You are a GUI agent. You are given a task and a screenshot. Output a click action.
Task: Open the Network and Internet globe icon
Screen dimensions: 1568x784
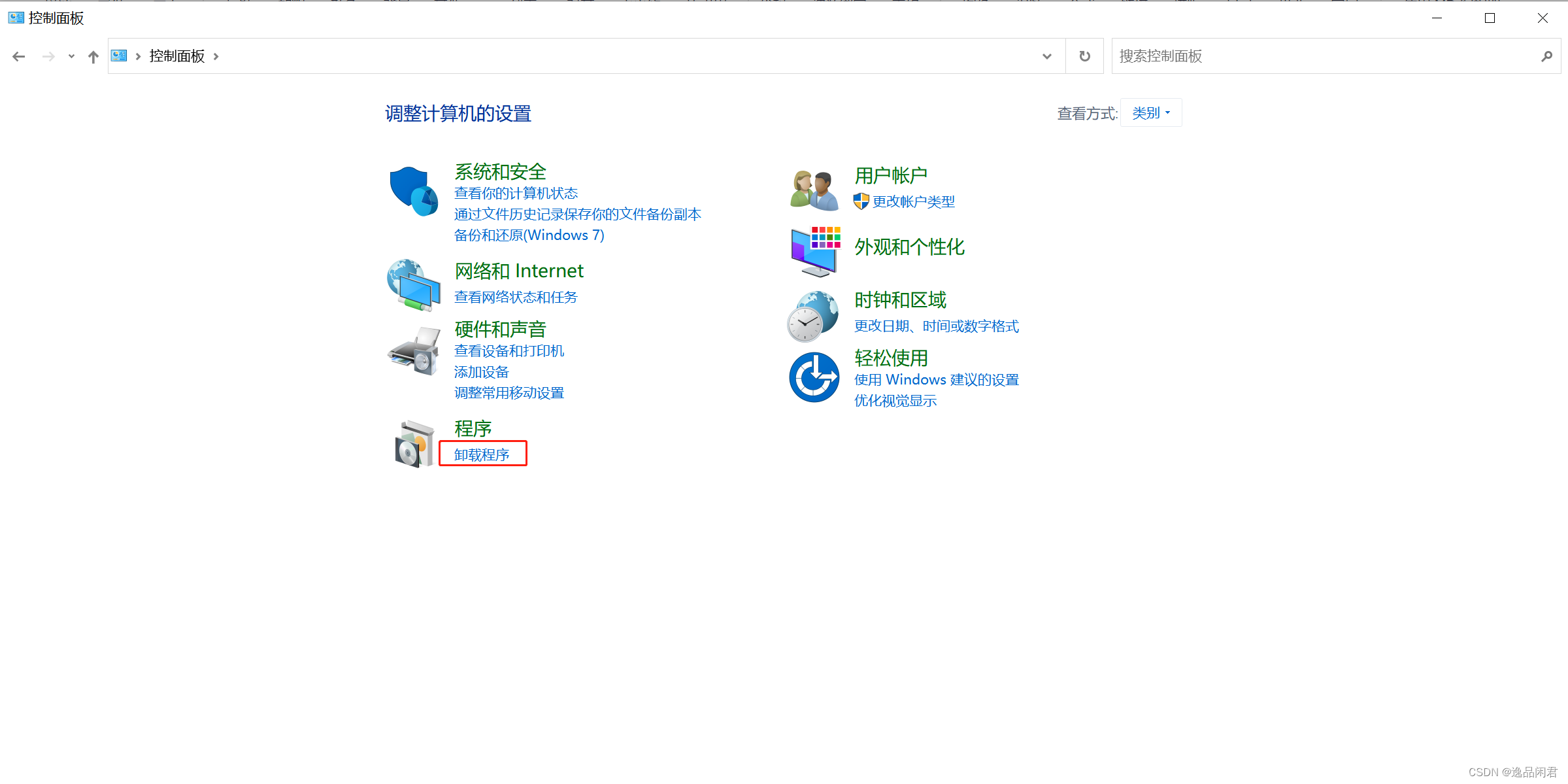[x=413, y=285]
